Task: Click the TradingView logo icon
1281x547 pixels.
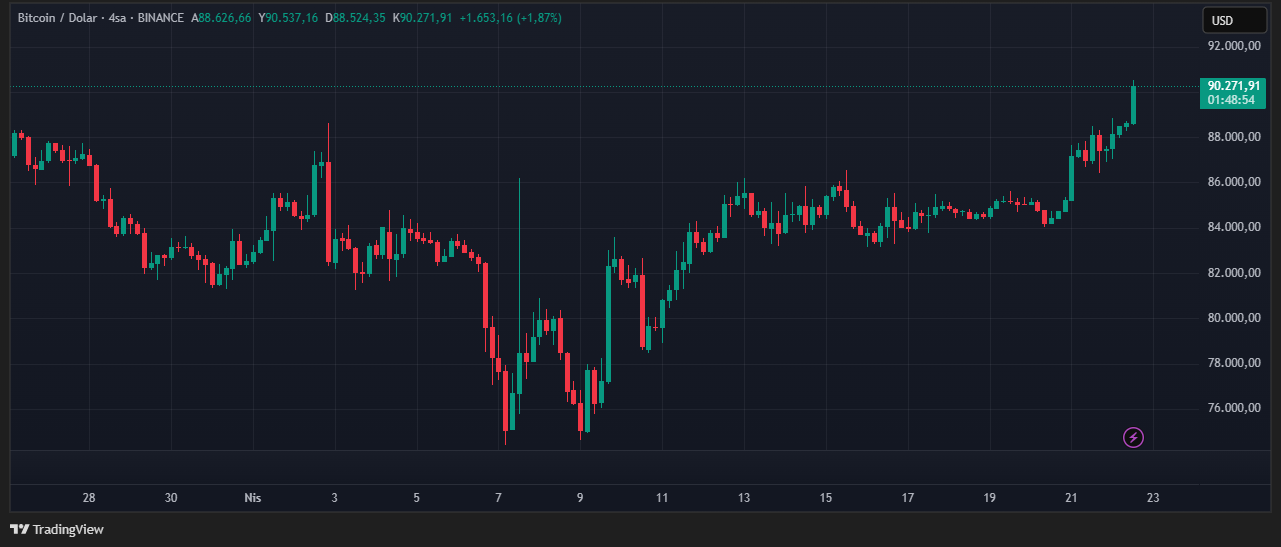Action: (18, 529)
